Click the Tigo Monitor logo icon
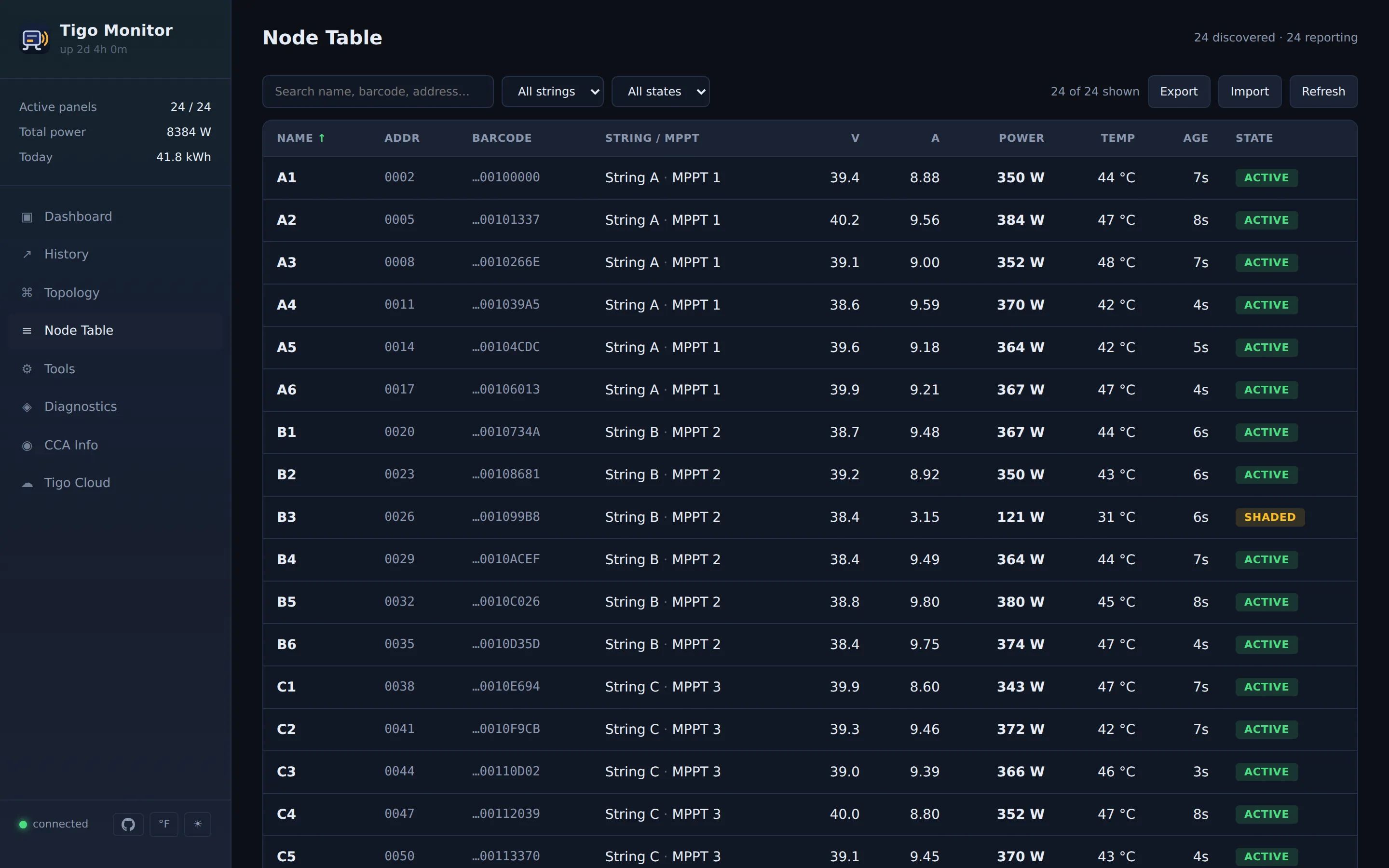1389x868 pixels. (x=34, y=39)
